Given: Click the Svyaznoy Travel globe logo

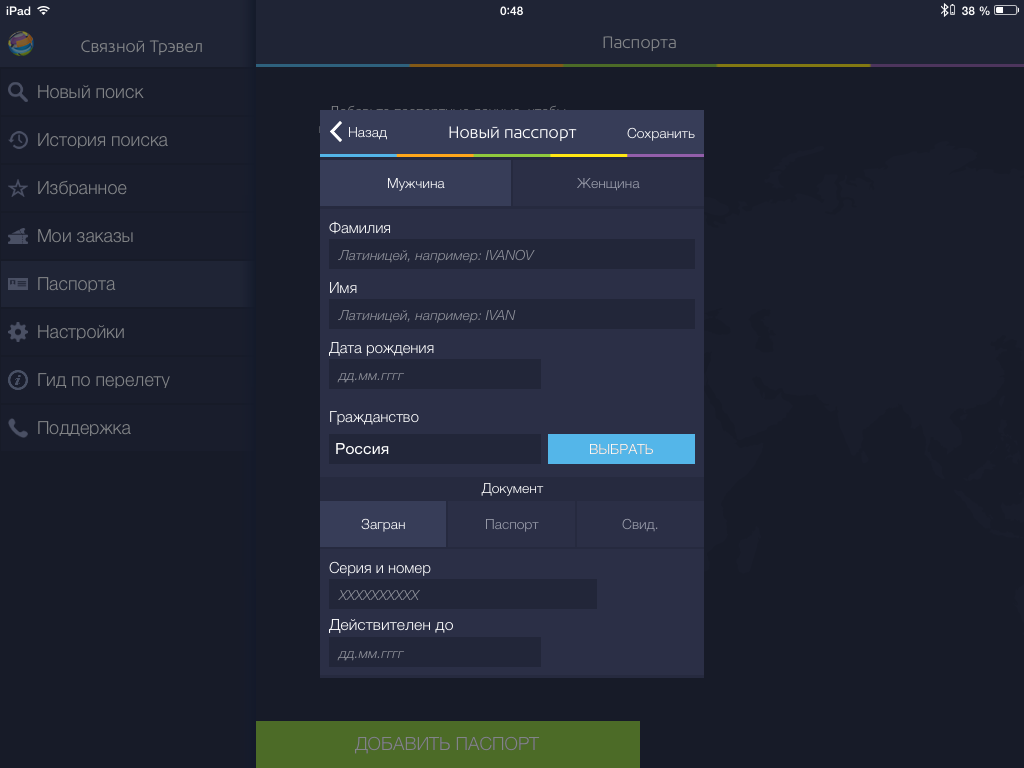Looking at the screenshot, I should 21,44.
